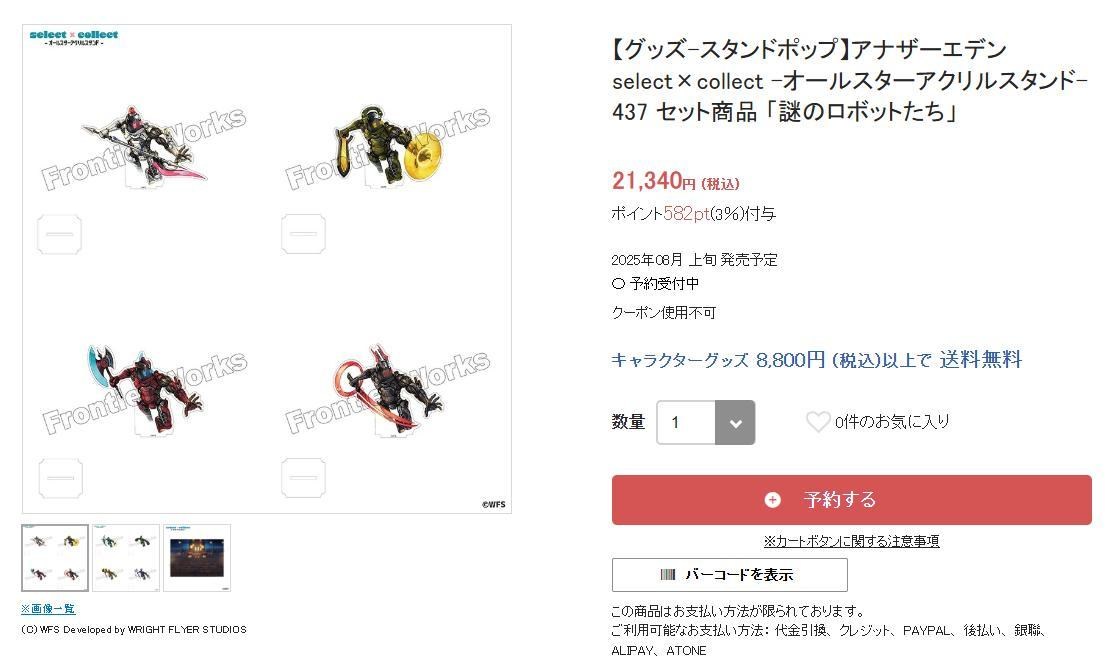Screen dimensions: 1118x657
Task: Click the 0件のお気に入り favorites text
Action: (x=892, y=422)
